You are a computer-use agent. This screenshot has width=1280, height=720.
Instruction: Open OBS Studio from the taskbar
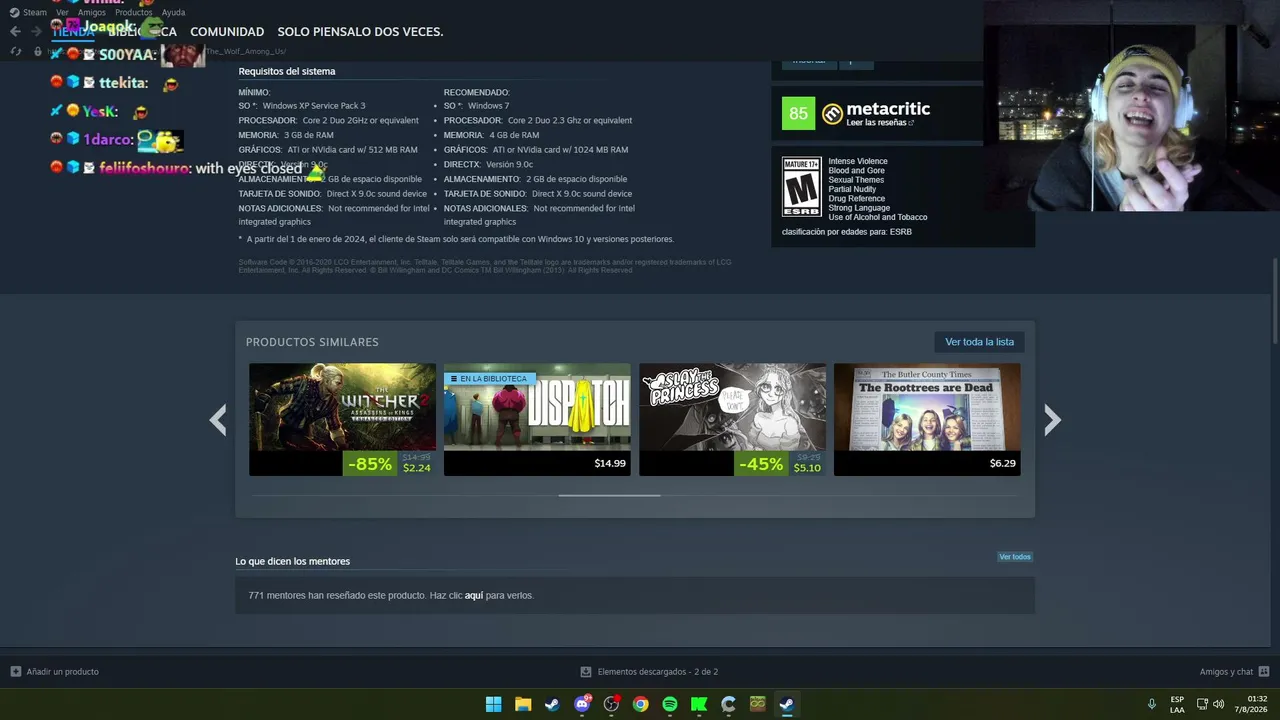click(x=611, y=704)
